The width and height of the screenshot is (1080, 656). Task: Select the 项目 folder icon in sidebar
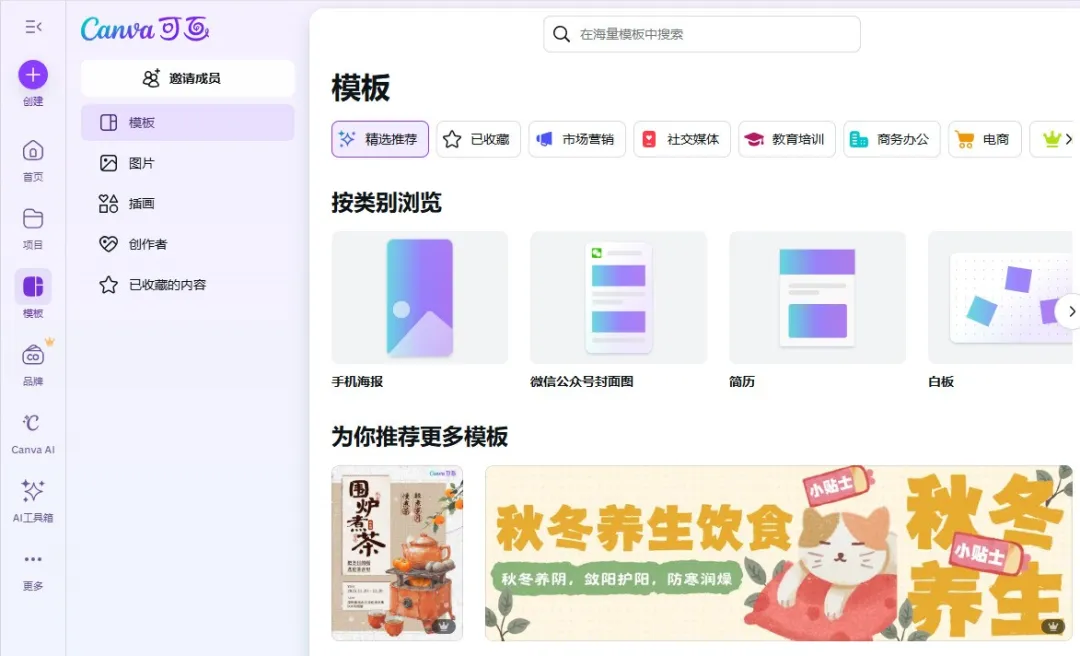click(32, 218)
